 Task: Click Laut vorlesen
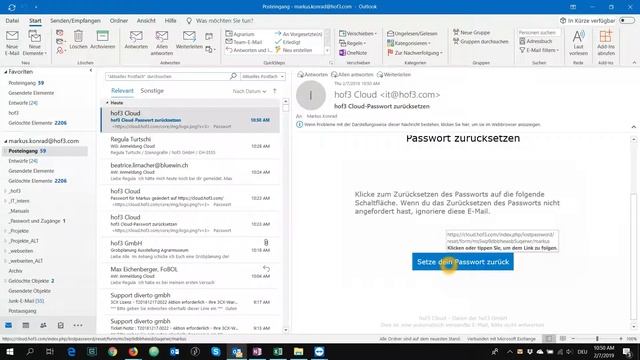click(578, 43)
